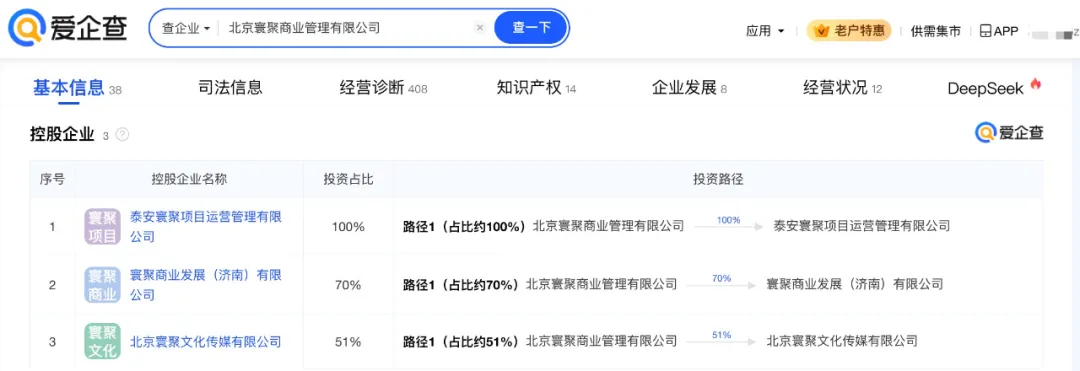Image resolution: width=1080 pixels, height=371 pixels.
Task: Click the help question mark beside 控股企业
Action: (123, 135)
